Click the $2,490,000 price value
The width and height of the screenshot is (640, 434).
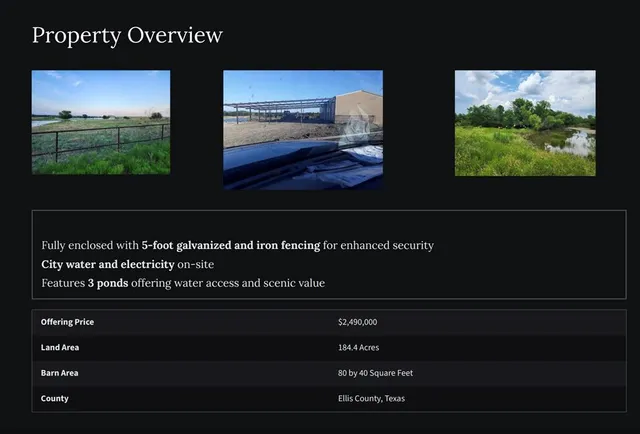coord(357,322)
